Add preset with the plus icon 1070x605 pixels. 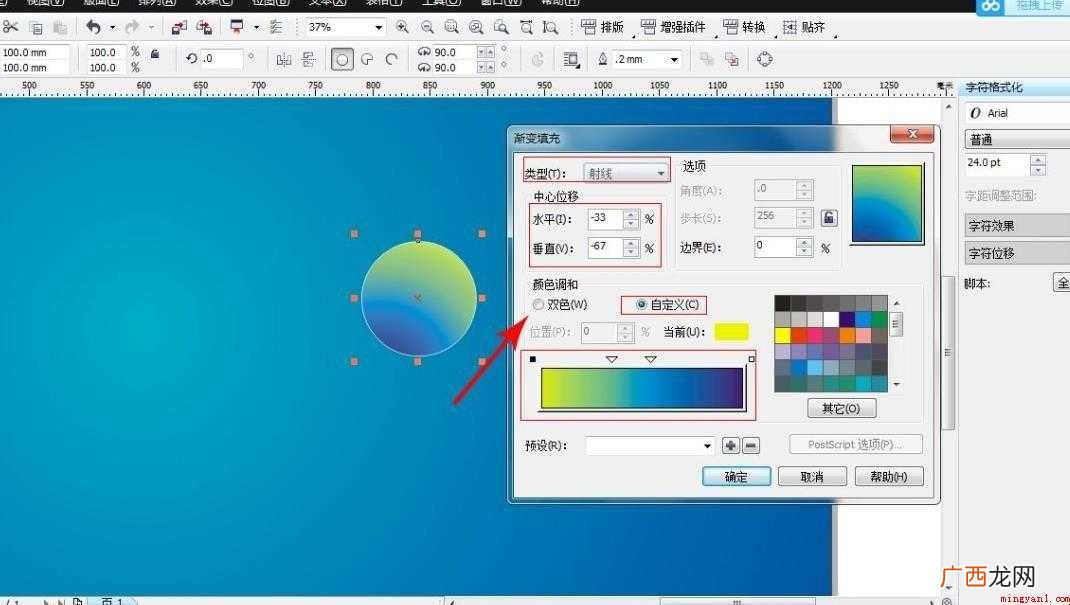731,445
